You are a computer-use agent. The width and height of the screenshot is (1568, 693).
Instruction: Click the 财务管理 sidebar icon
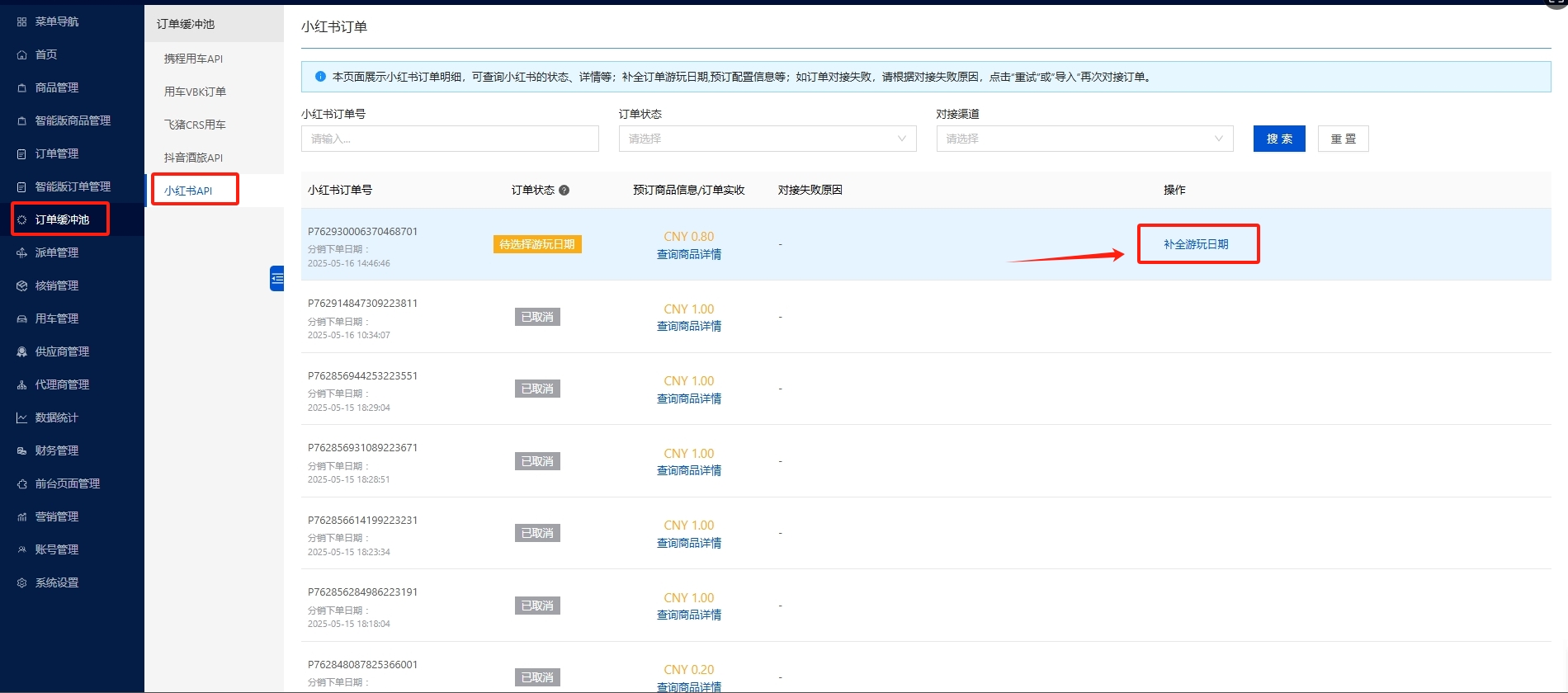[x=21, y=450]
